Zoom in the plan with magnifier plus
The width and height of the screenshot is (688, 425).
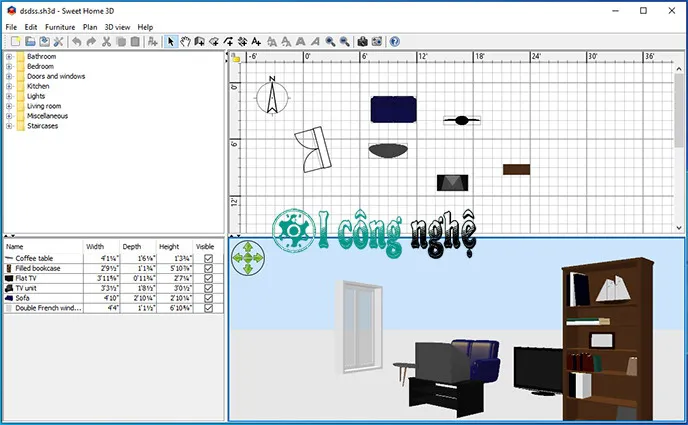tap(330, 42)
